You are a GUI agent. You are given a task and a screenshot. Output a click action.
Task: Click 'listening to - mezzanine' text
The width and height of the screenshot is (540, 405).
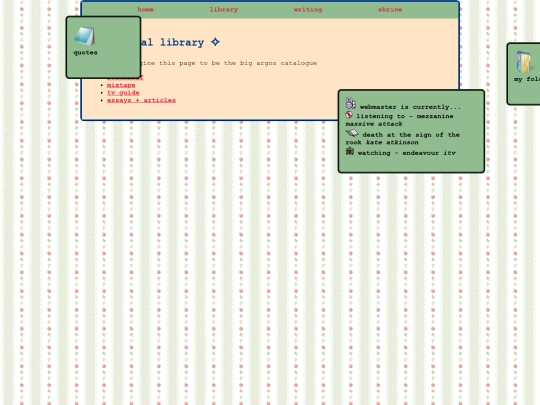405,116
